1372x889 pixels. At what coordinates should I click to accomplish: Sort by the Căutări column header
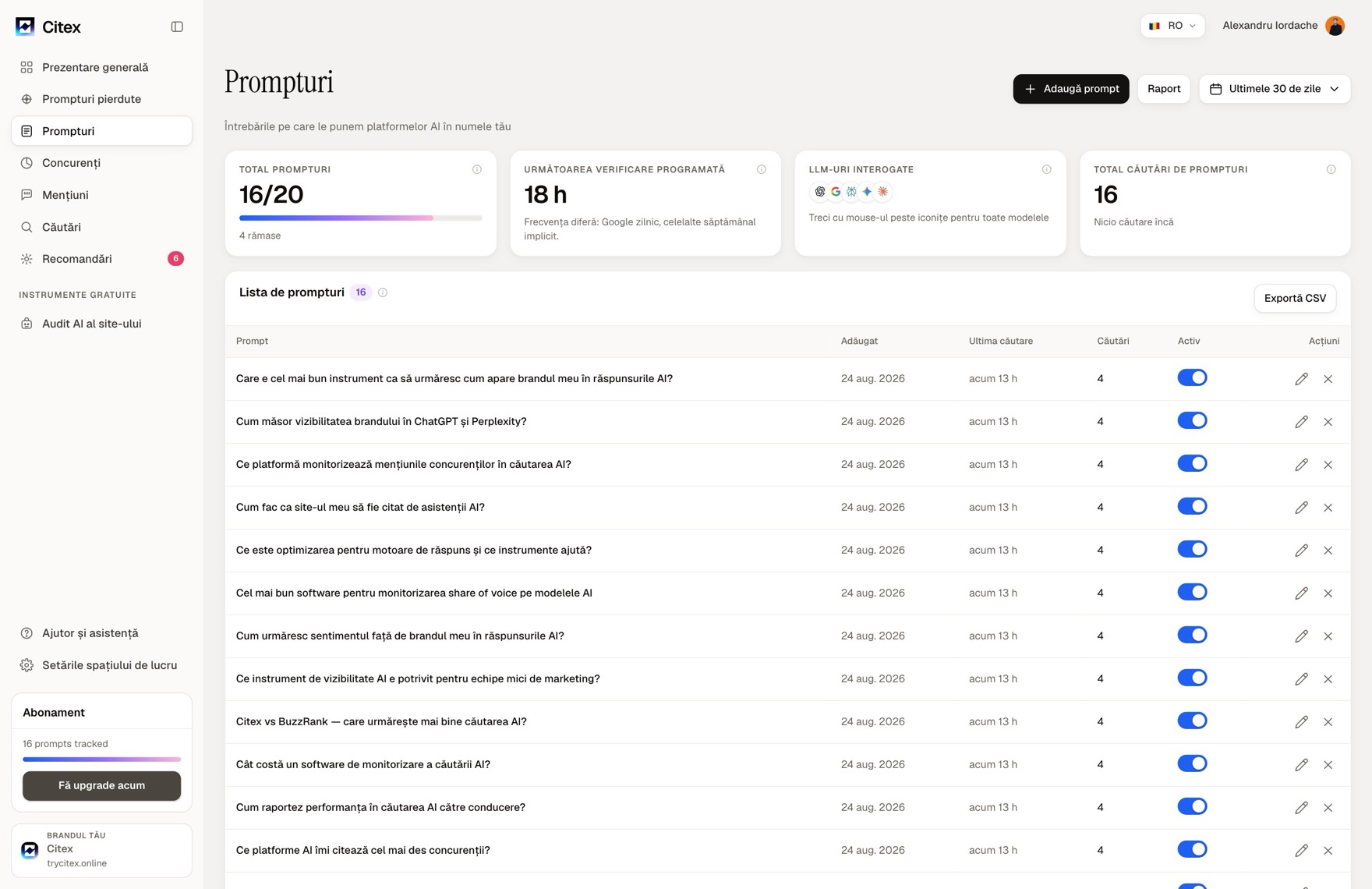click(x=1112, y=341)
